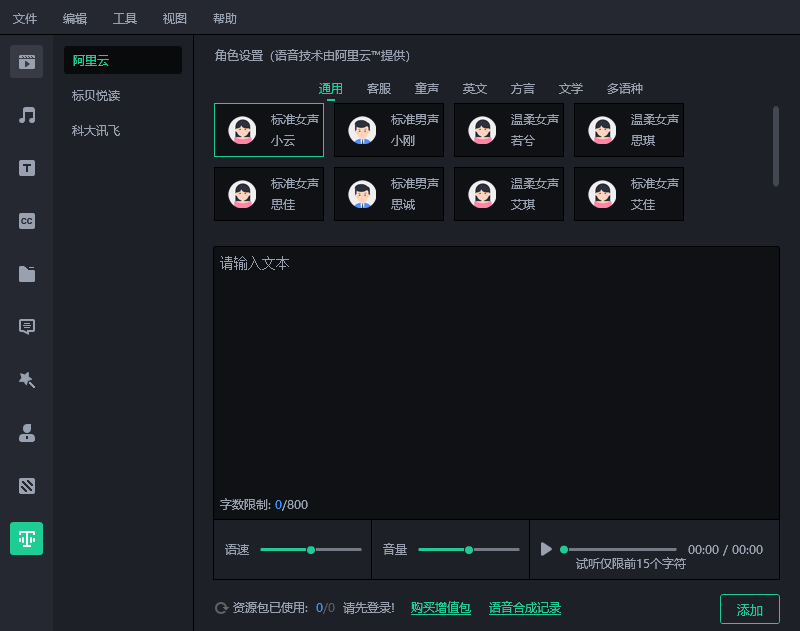
Task: Click the 语速 speed slider handle
Action: tap(311, 550)
